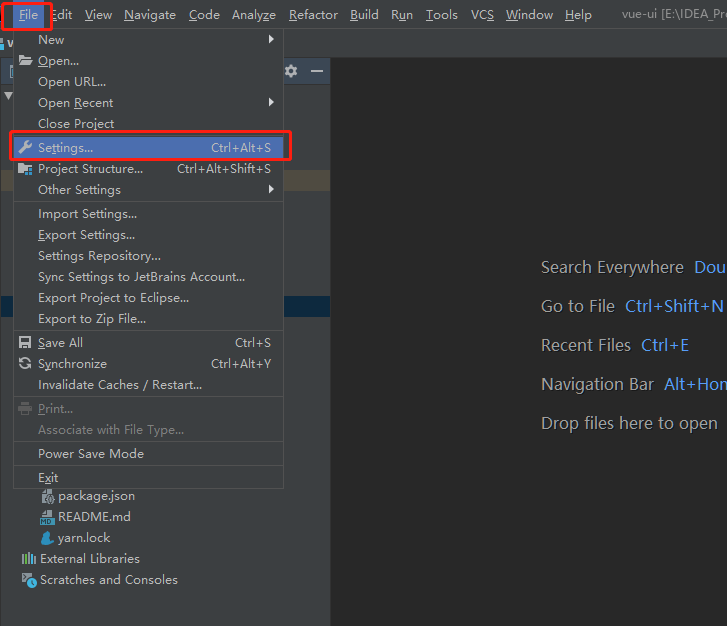This screenshot has height=626, width=727.
Task: Select External Libraries node
Action: (90, 559)
